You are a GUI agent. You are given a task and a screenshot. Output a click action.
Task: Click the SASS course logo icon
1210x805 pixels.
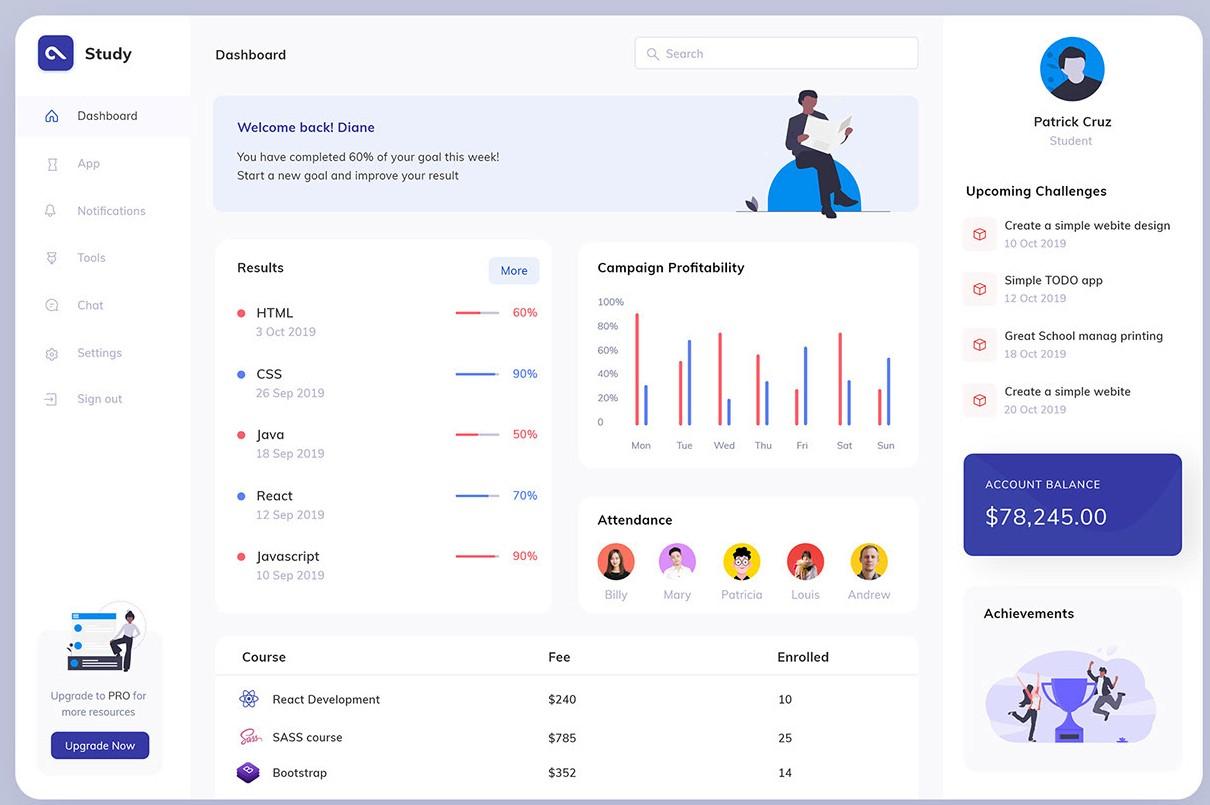249,737
